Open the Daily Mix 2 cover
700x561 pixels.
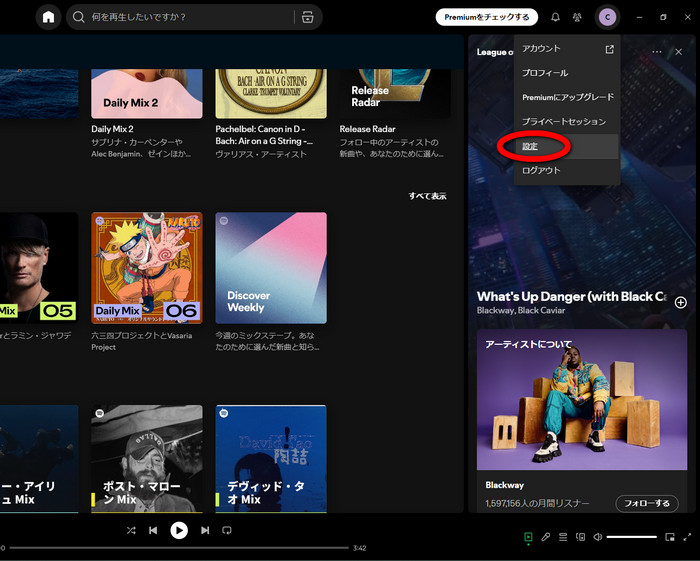tap(147, 94)
